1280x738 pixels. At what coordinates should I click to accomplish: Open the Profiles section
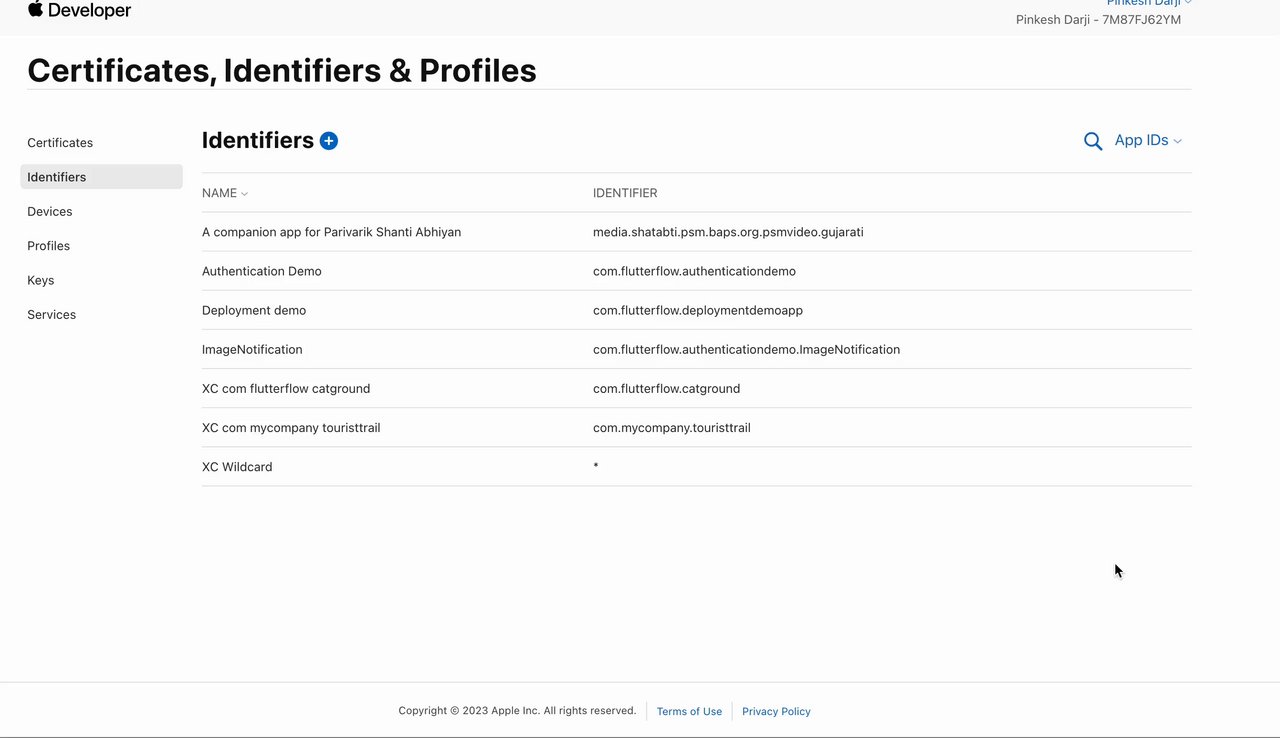(x=49, y=246)
